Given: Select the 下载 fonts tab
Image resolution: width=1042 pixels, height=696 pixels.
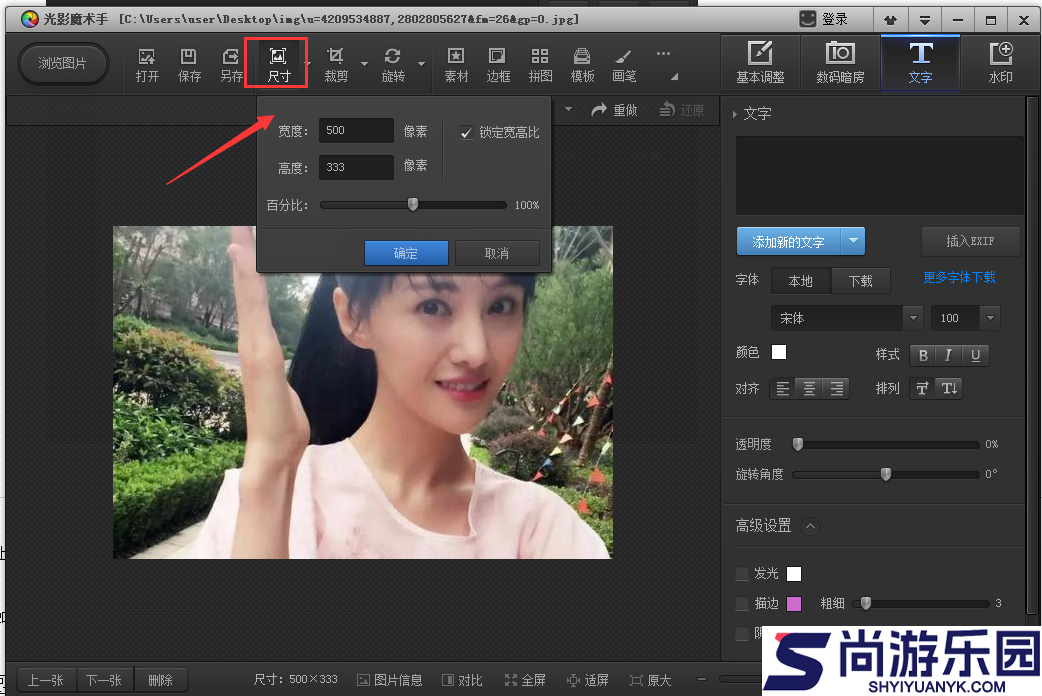Looking at the screenshot, I should [861, 281].
